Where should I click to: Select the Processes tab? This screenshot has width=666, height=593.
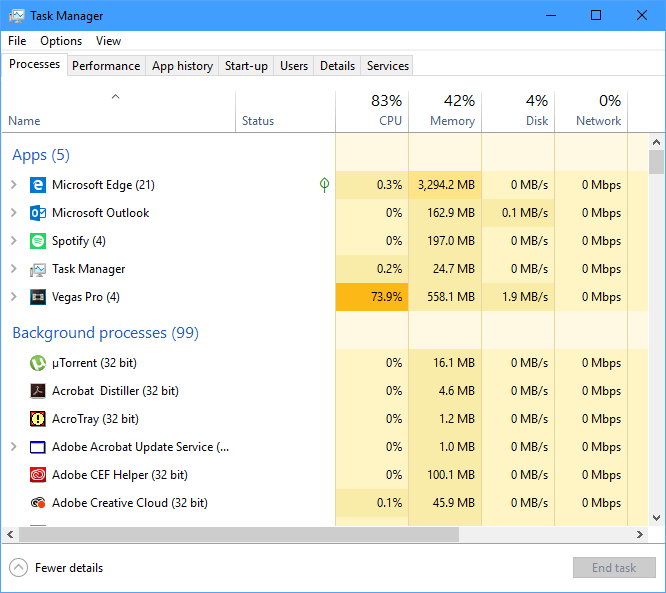(x=34, y=64)
